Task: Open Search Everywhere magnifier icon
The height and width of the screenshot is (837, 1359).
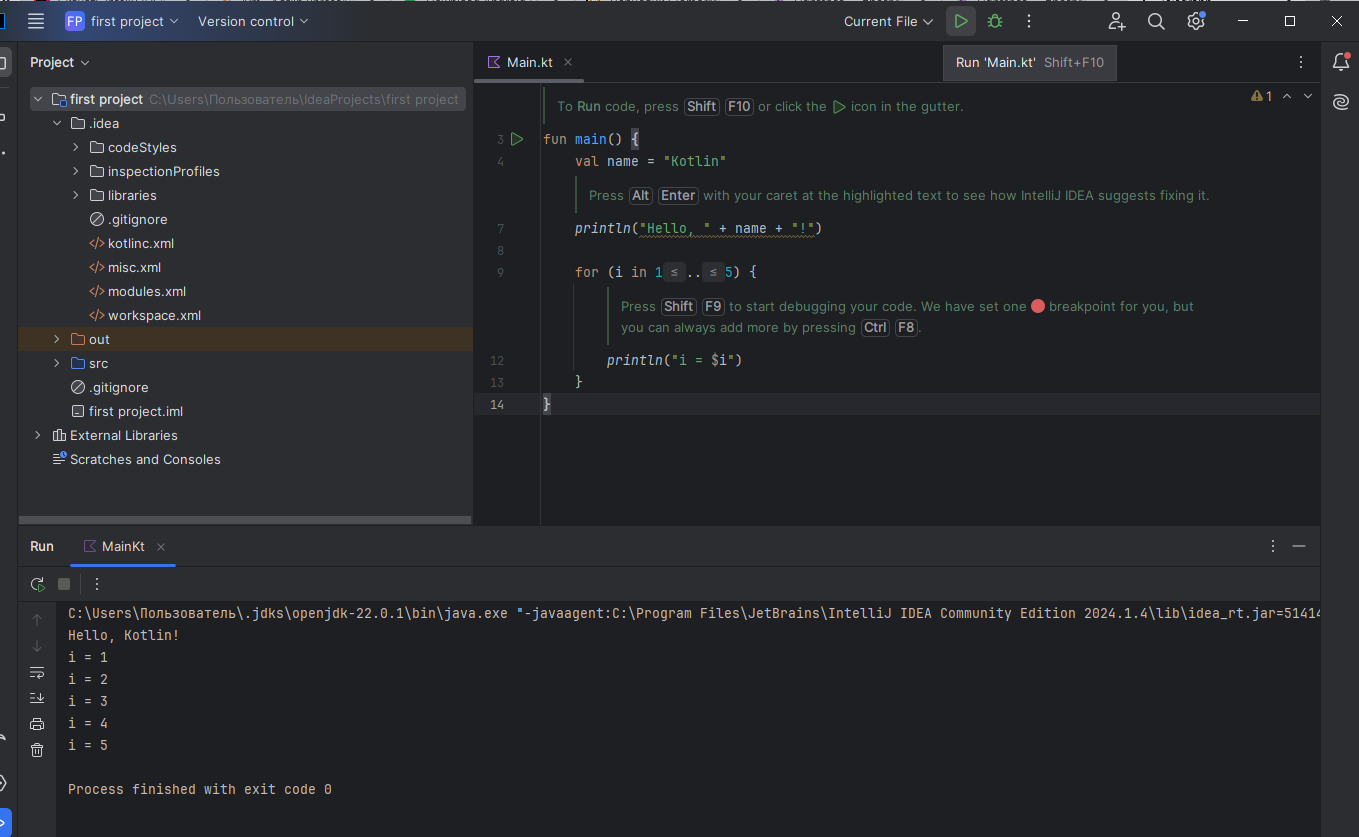Action: point(1156,21)
